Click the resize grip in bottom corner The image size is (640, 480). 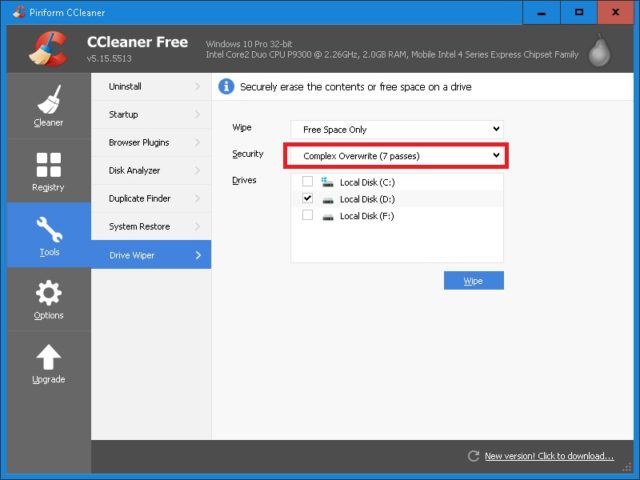(627, 467)
